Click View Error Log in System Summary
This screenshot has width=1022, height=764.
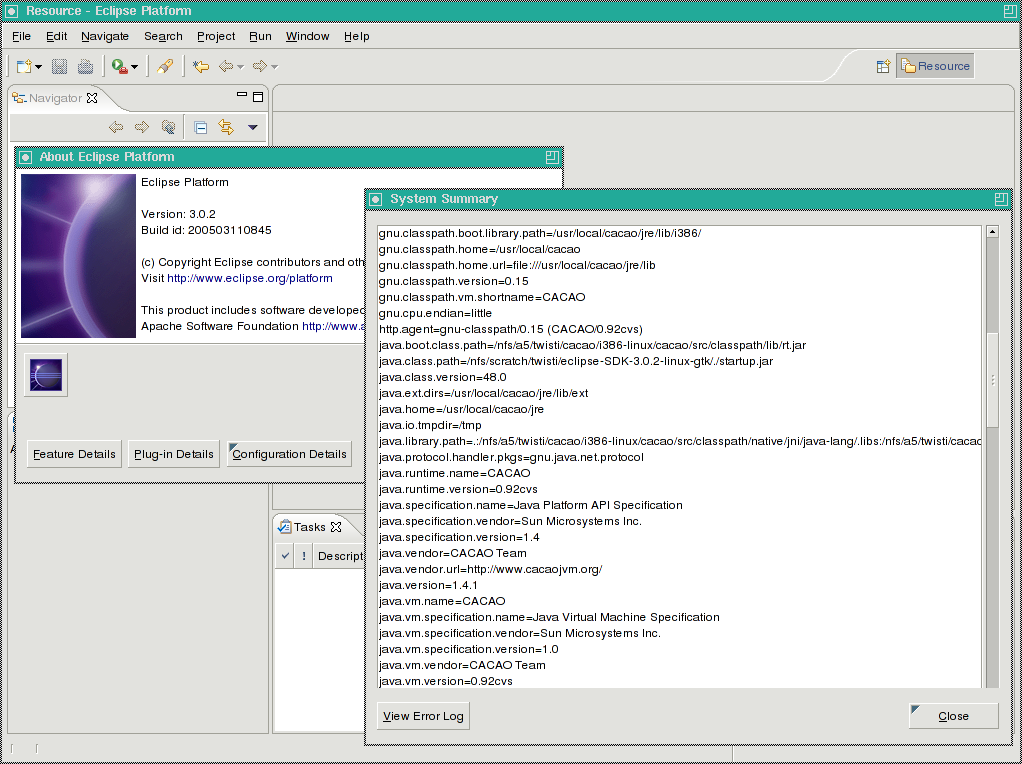[x=423, y=716]
